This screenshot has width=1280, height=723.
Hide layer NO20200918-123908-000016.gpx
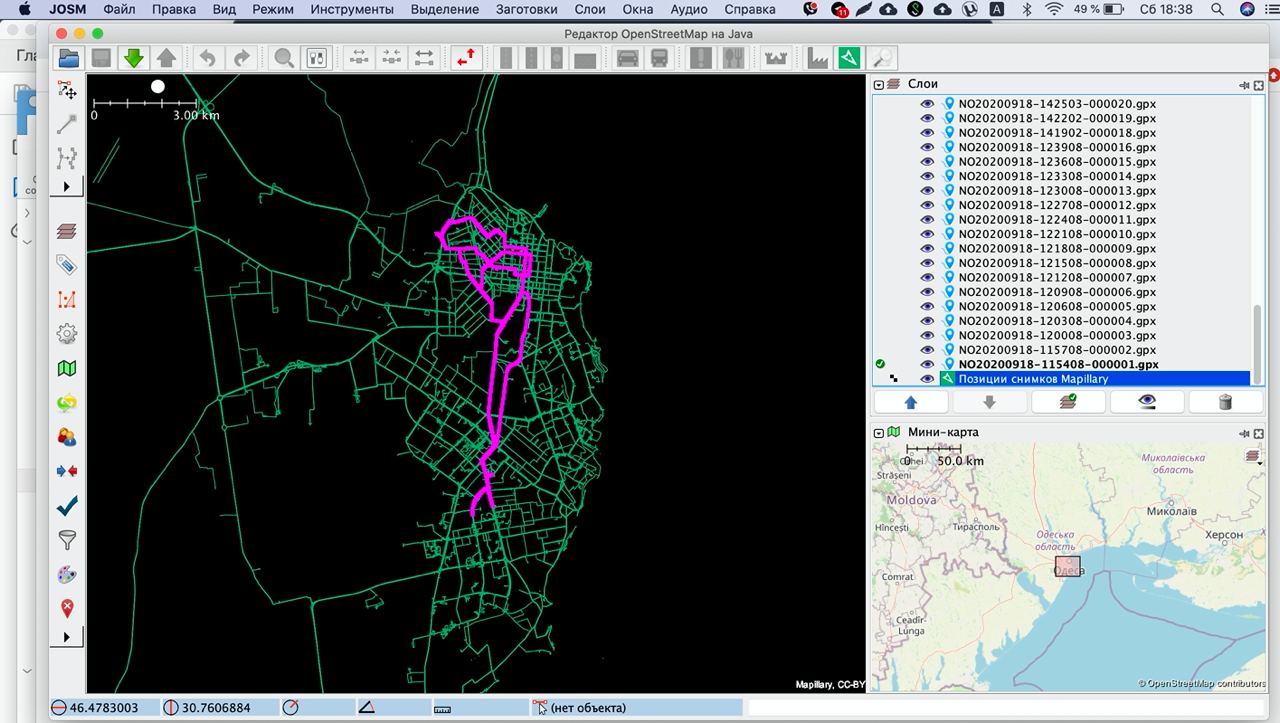pyautogui.click(x=927, y=147)
